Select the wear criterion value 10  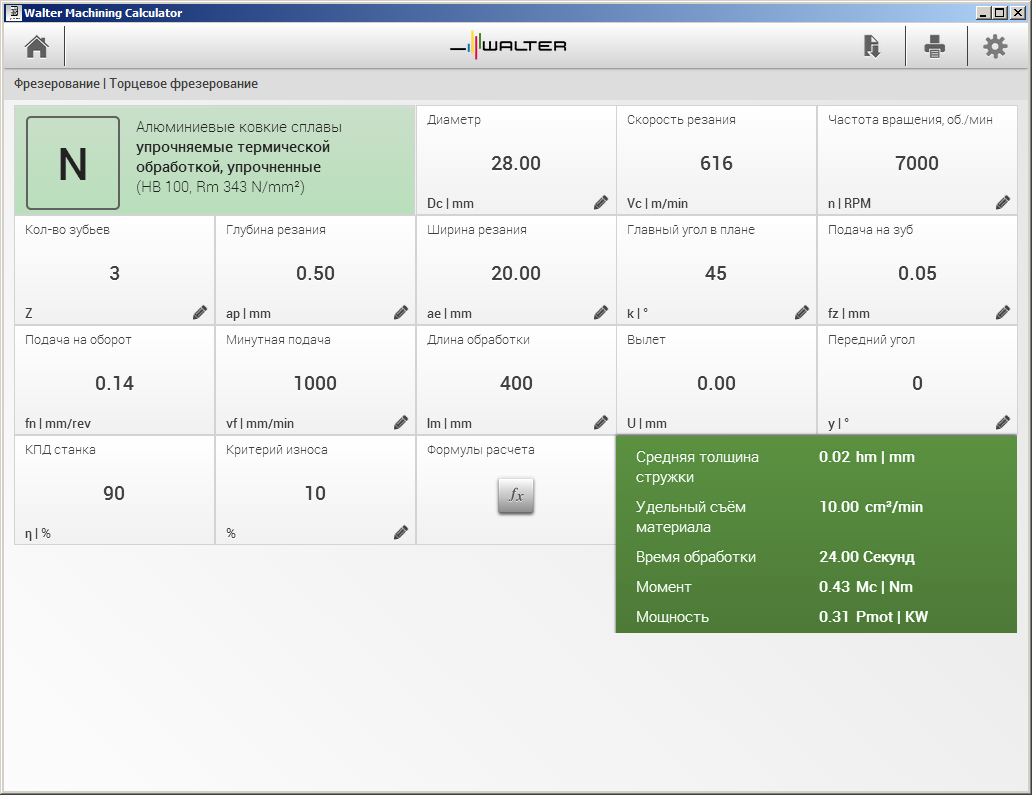coord(315,493)
